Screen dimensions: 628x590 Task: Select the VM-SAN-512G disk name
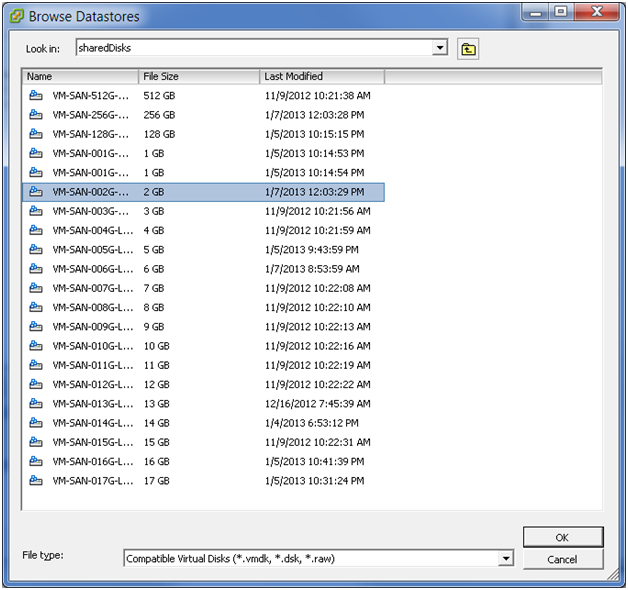pyautogui.click(x=91, y=96)
